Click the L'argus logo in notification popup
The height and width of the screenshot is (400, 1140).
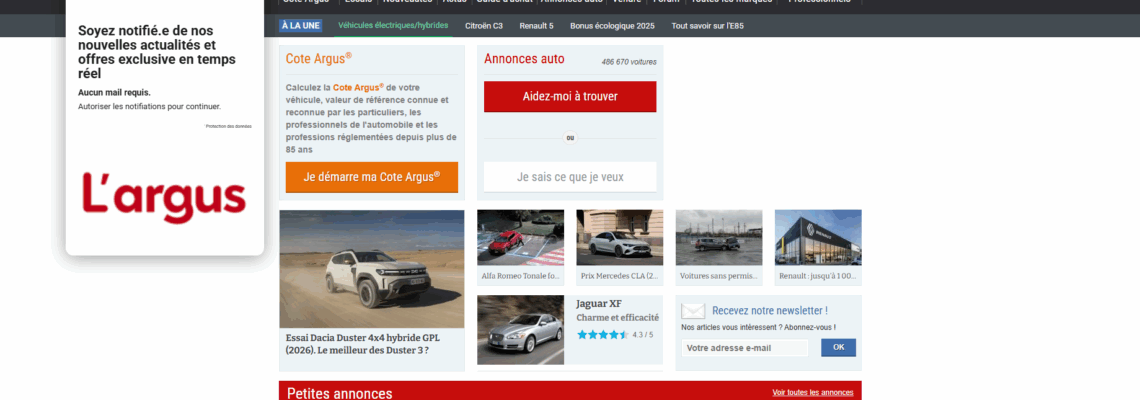pos(164,197)
